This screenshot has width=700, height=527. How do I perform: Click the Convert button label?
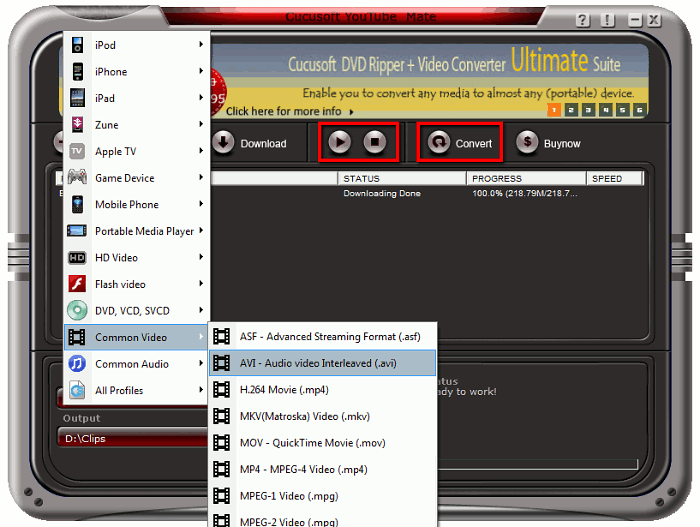474,143
